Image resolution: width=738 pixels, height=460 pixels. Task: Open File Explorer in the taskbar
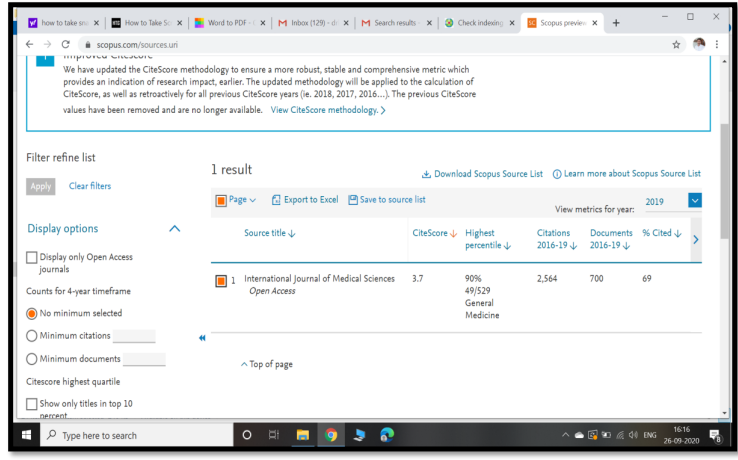[x=302, y=435]
